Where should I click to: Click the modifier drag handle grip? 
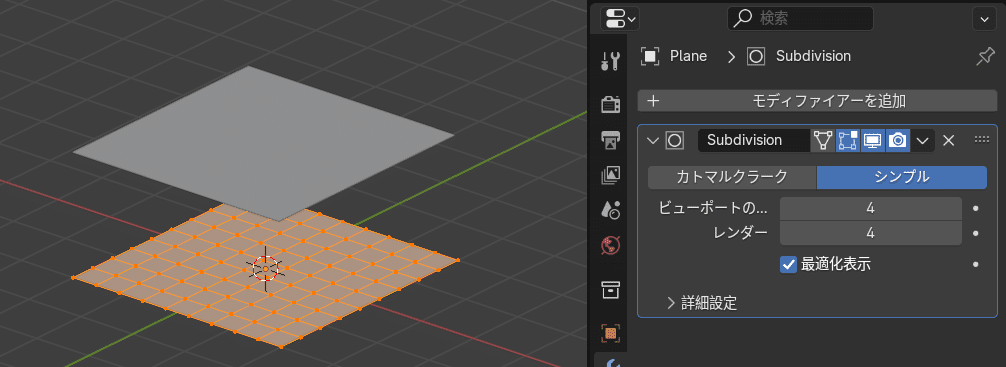[x=982, y=139]
